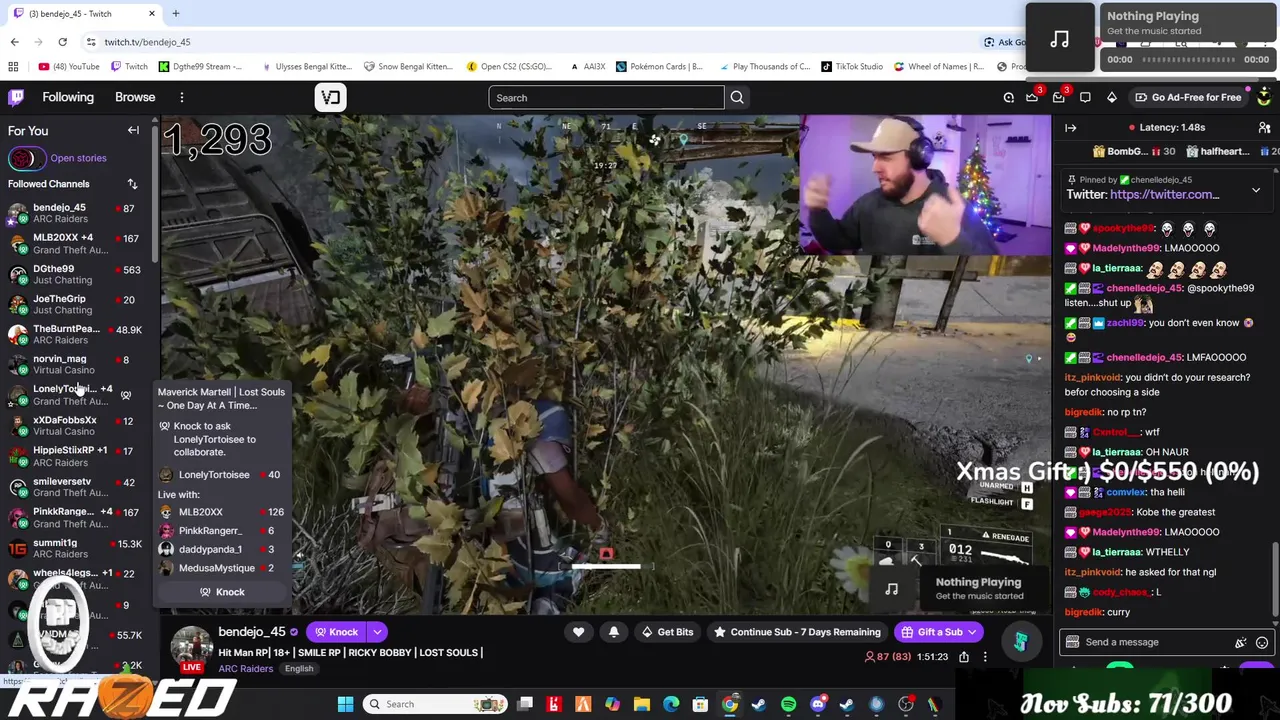Open the pinned twitter.com link
The width and height of the screenshot is (1280, 720).
point(1164,195)
